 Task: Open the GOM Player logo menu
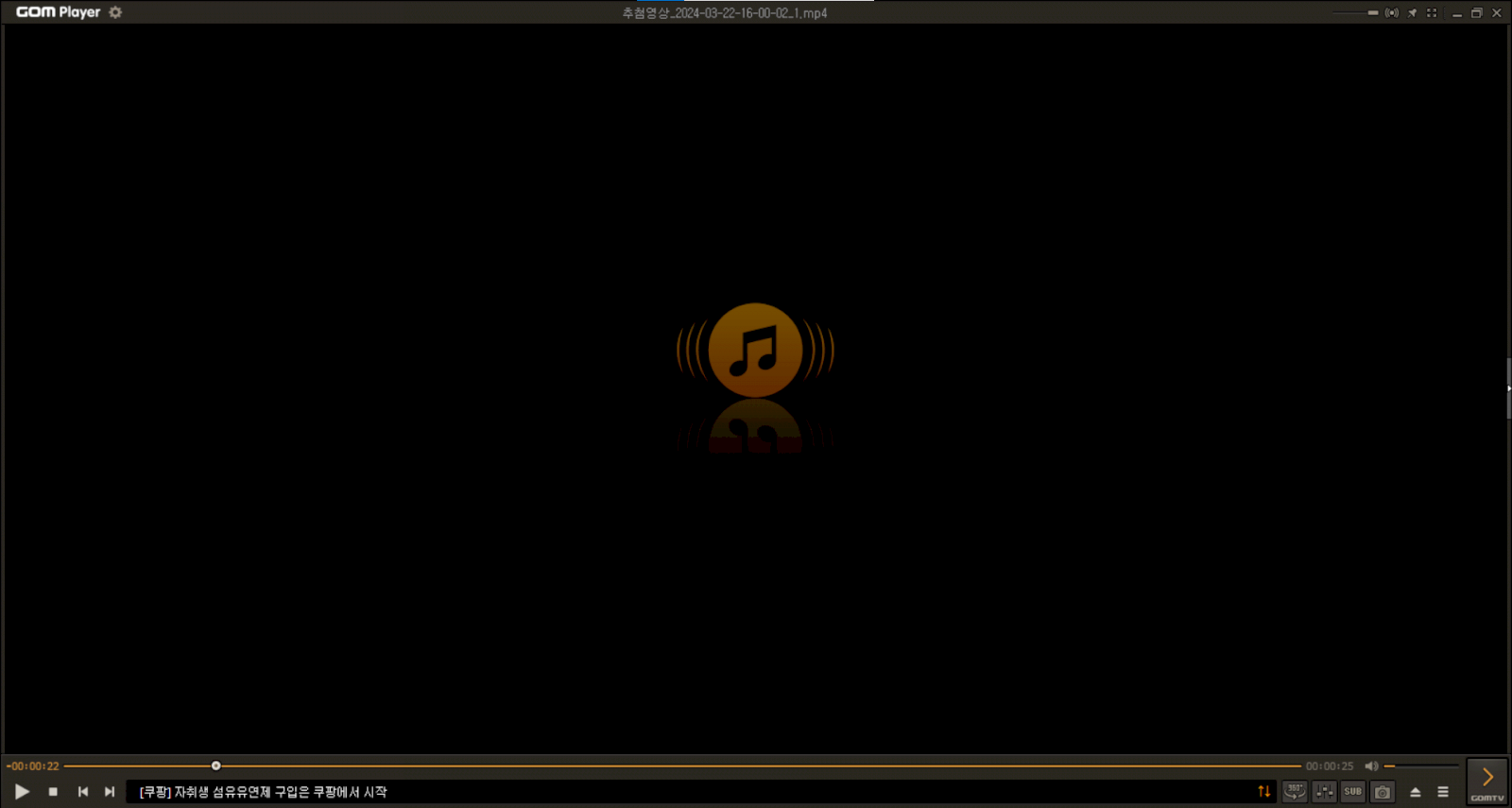[58, 12]
